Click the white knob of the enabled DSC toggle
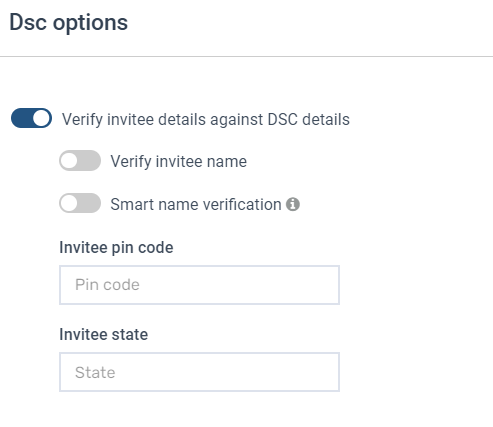Viewport: 493px width, 427px height. click(41, 118)
